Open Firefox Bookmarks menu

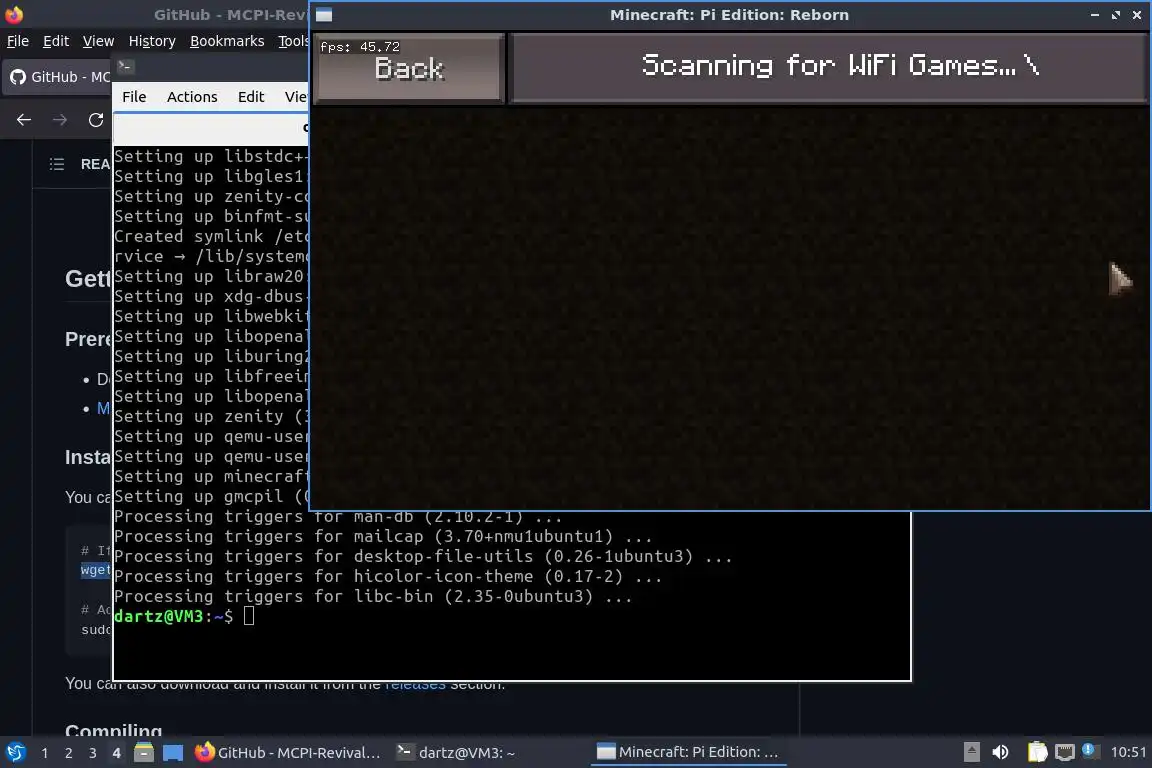pyautogui.click(x=227, y=41)
